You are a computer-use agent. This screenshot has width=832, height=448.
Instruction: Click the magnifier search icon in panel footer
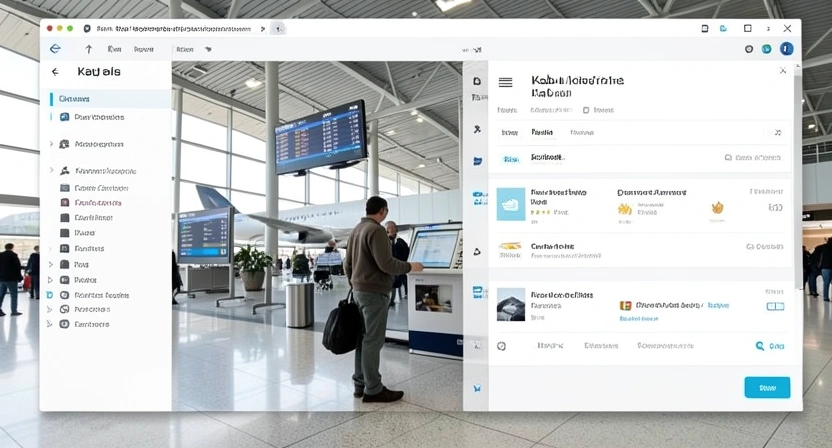pyautogui.click(x=760, y=346)
